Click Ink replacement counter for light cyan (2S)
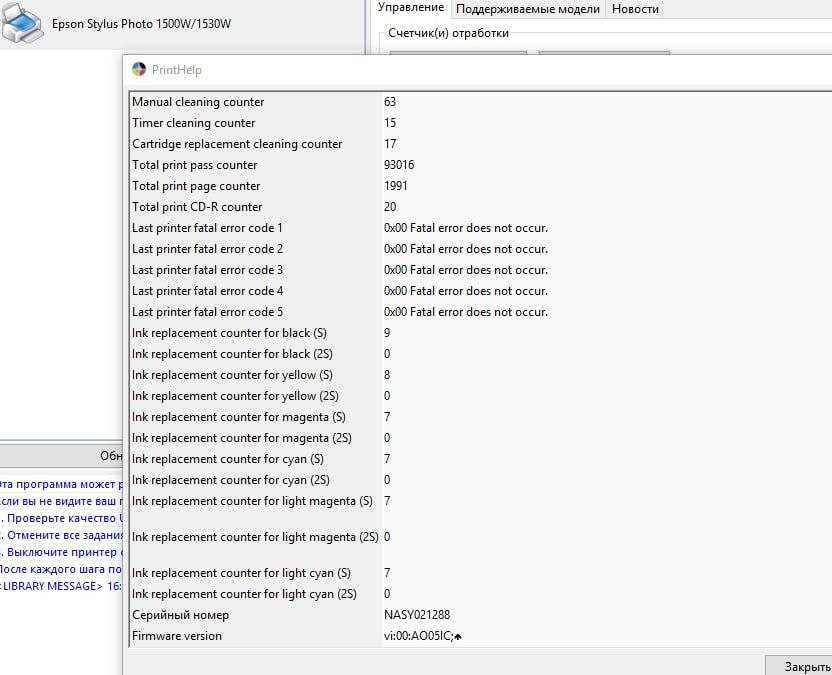 (x=244, y=594)
